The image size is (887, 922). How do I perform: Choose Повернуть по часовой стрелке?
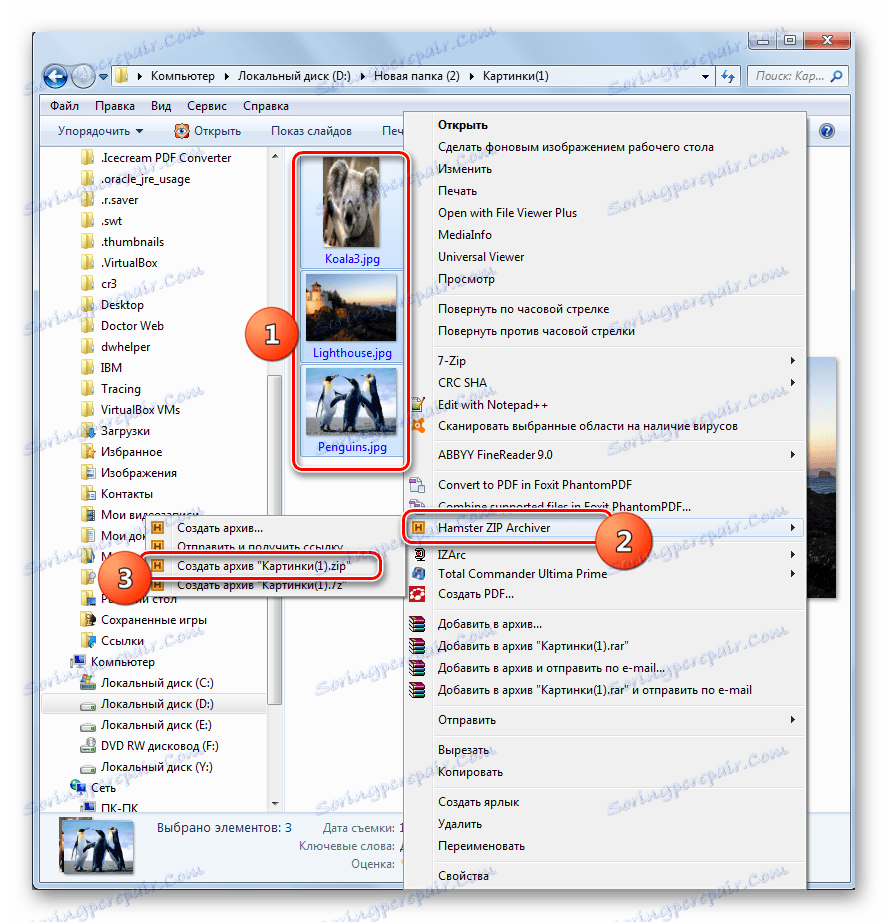click(523, 309)
